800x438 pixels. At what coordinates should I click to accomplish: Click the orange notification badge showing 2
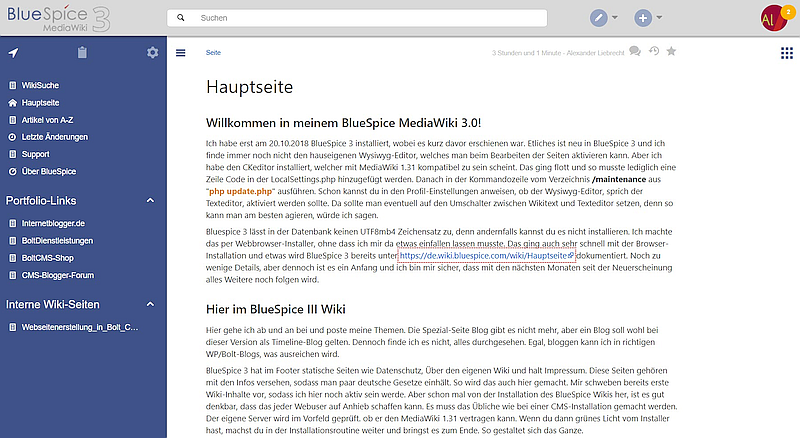(x=788, y=12)
